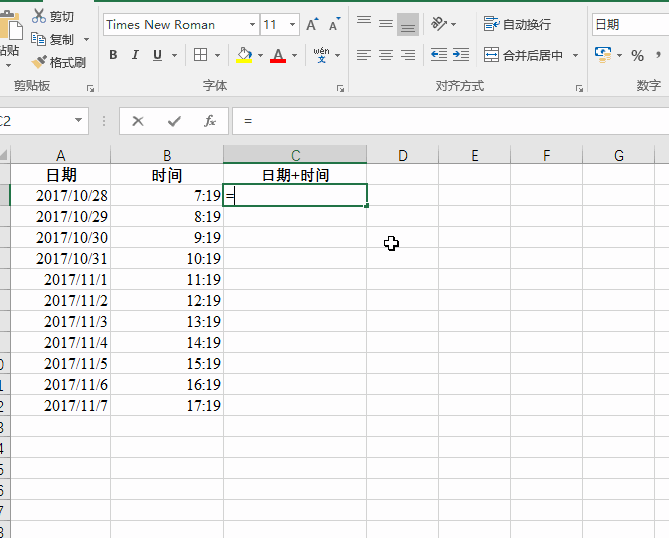Confirm formula entry with the checkmark
The width and height of the screenshot is (669, 538).
(x=174, y=121)
